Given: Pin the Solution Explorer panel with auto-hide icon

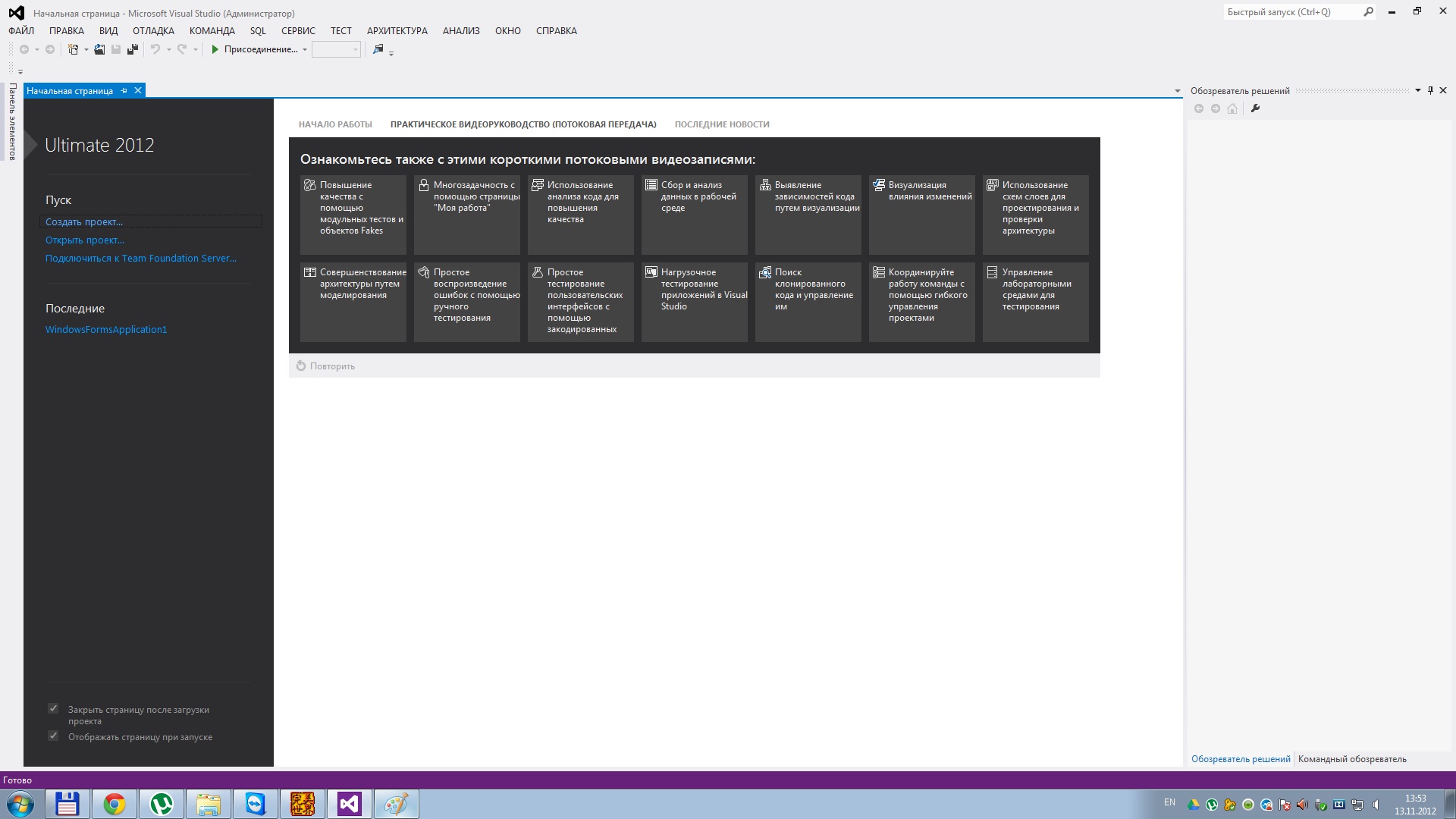Looking at the screenshot, I should click(1430, 90).
